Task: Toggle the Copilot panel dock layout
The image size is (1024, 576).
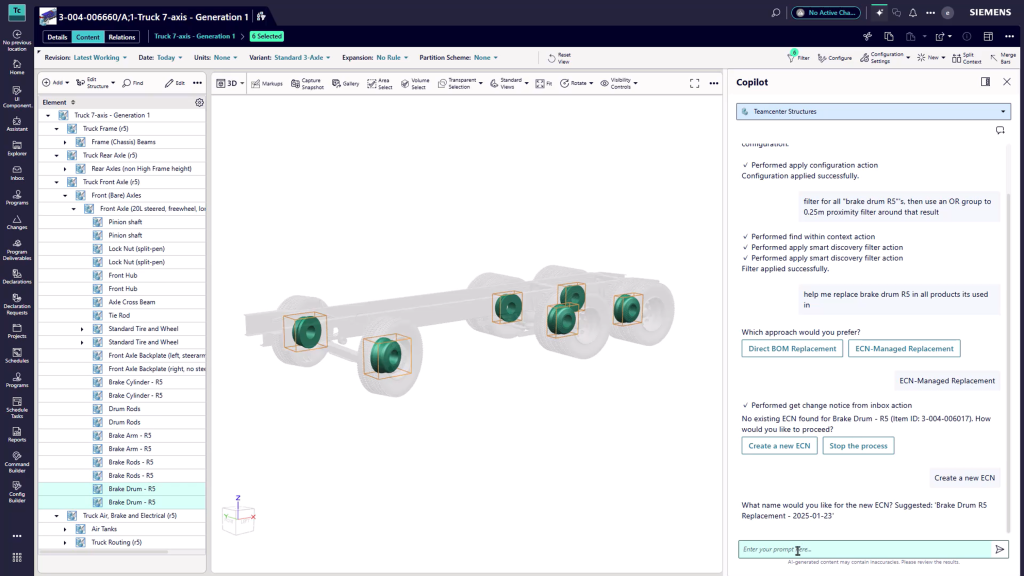Action: [x=985, y=82]
